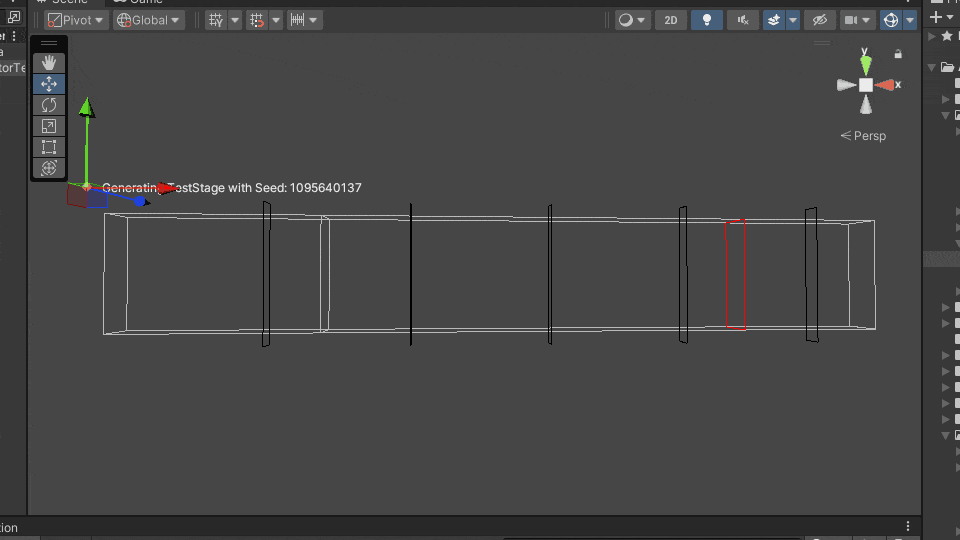Select the combined Transform tool
The height and width of the screenshot is (540, 960).
pyautogui.click(x=49, y=168)
